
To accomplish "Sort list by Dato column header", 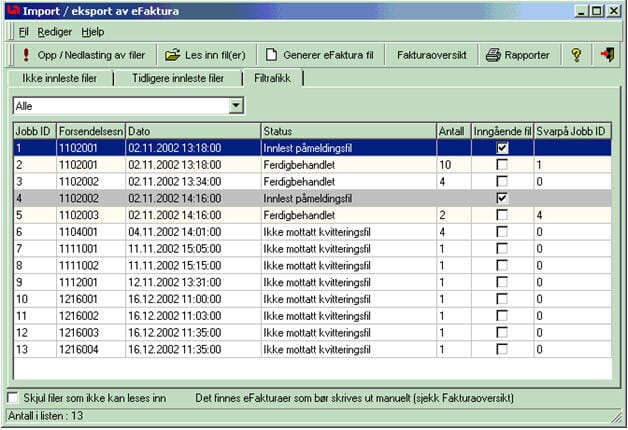I will (x=192, y=131).
